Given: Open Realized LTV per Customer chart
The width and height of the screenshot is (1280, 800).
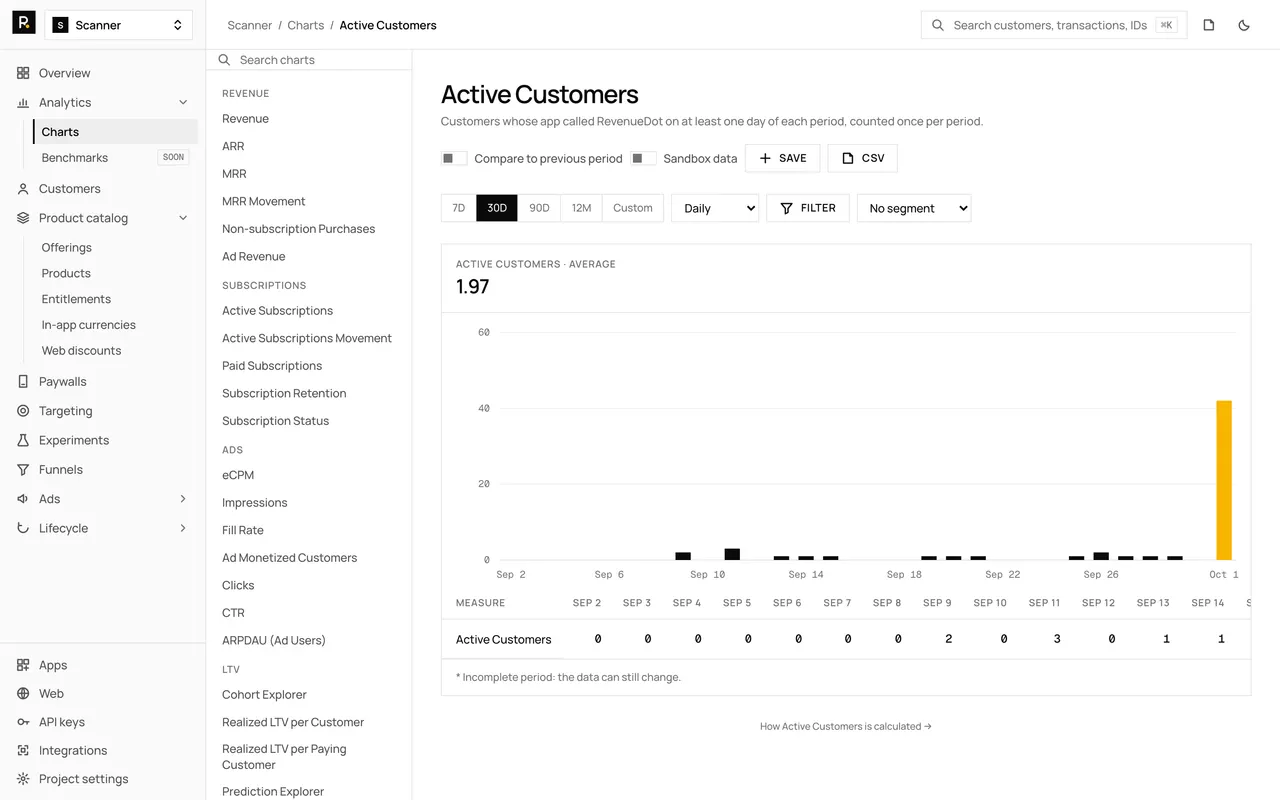Looking at the screenshot, I should point(293,722).
